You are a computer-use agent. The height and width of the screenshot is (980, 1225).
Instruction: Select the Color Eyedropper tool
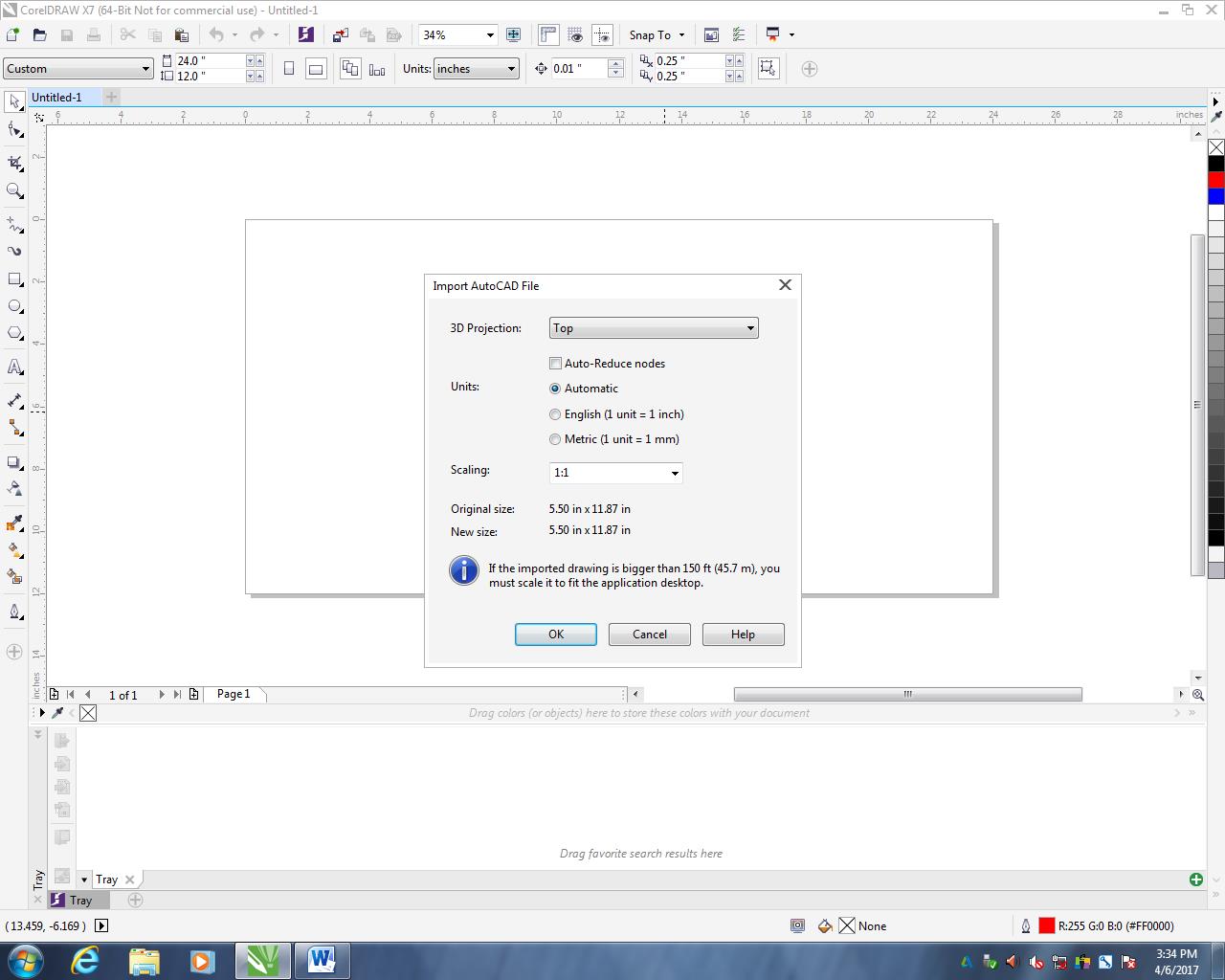coord(14,523)
